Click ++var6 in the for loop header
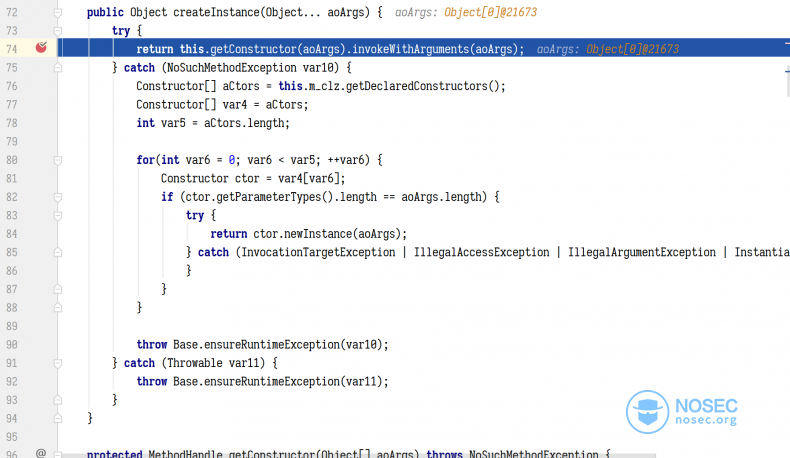This screenshot has height=458, width=790. pos(346,160)
